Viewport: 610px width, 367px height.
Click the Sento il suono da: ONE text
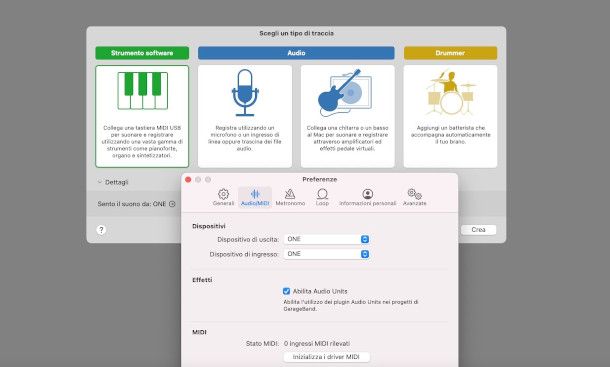pyautogui.click(x=131, y=204)
